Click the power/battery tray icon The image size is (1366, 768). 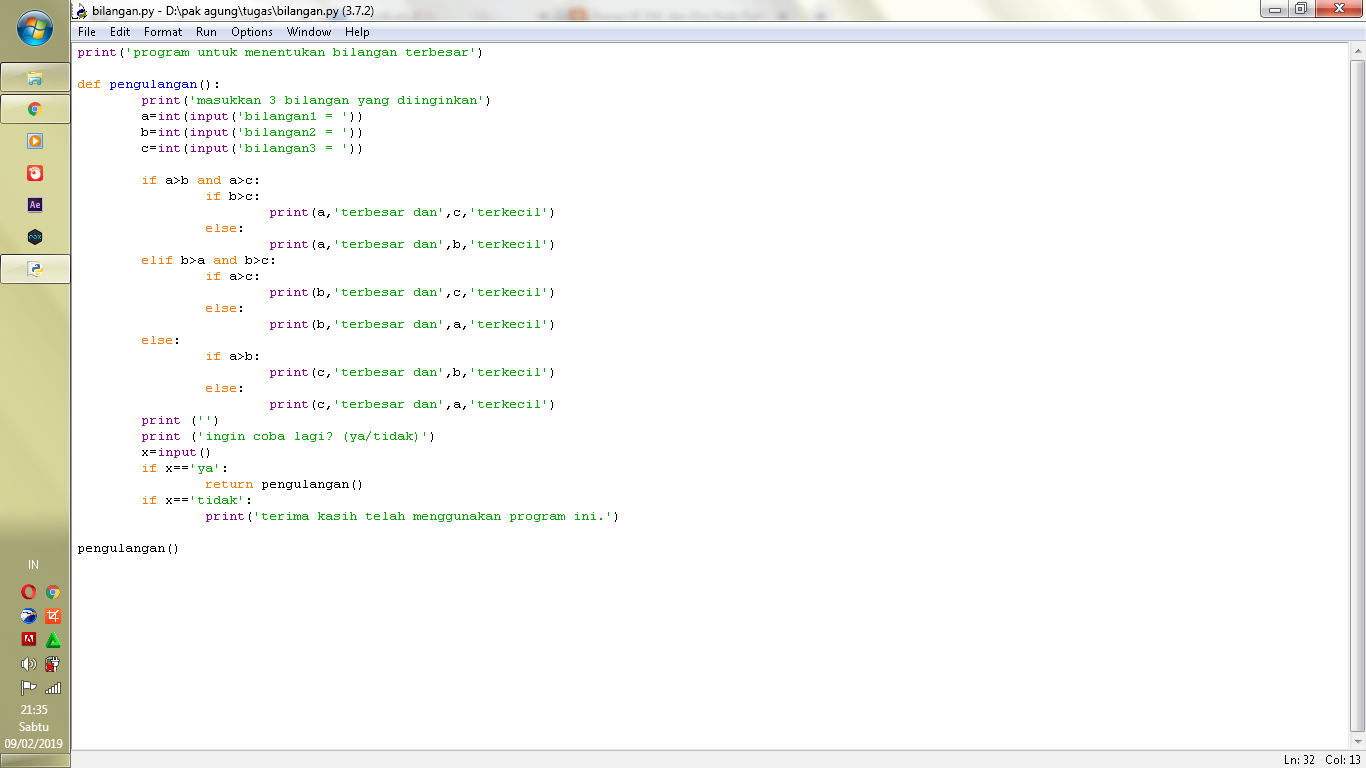click(53, 664)
